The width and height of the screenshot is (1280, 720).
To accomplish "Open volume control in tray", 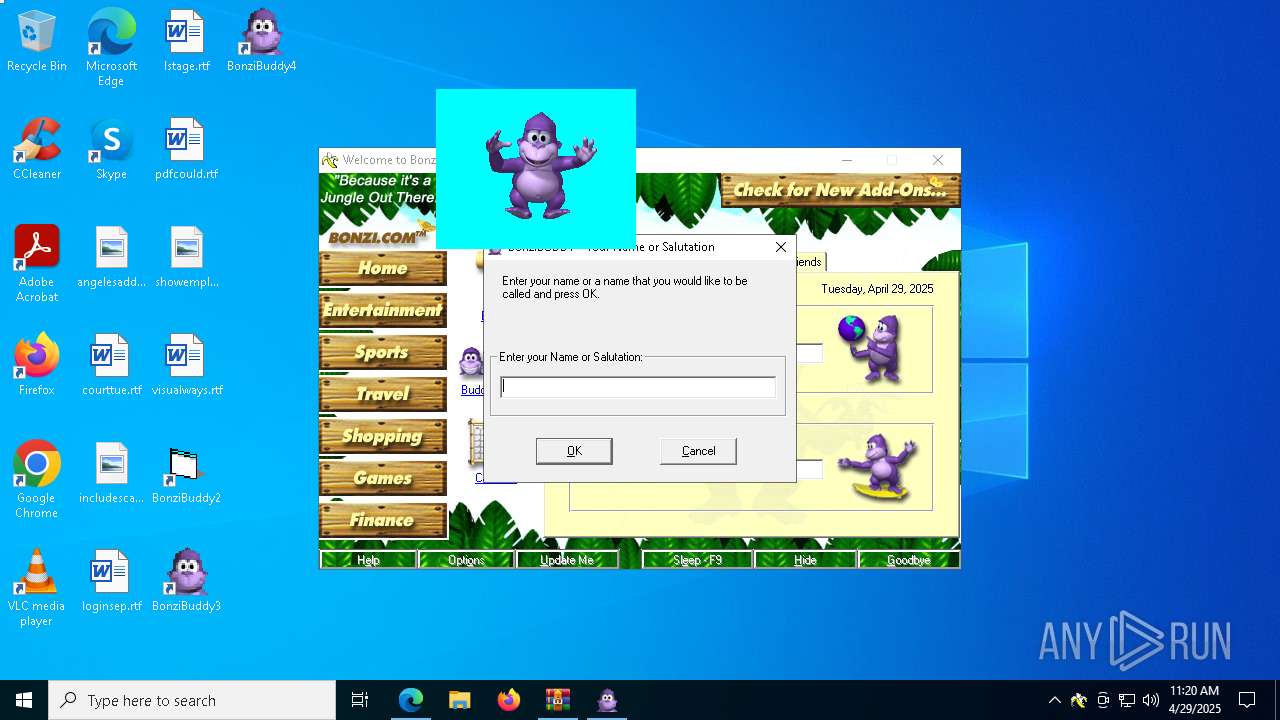I will [1151, 700].
